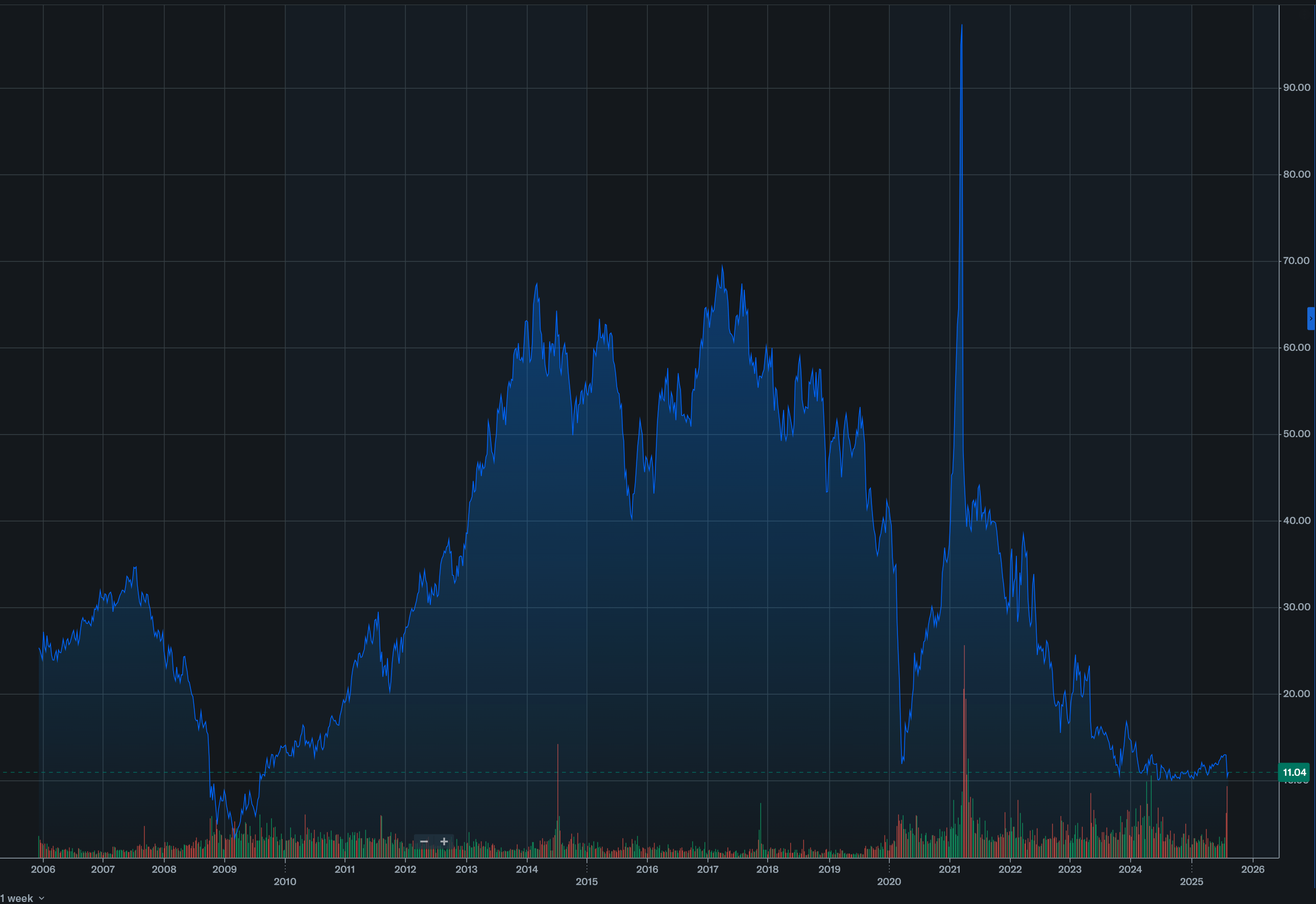Click the 2023 label on time axis
This screenshot has width=1316, height=904.
coord(1069,869)
